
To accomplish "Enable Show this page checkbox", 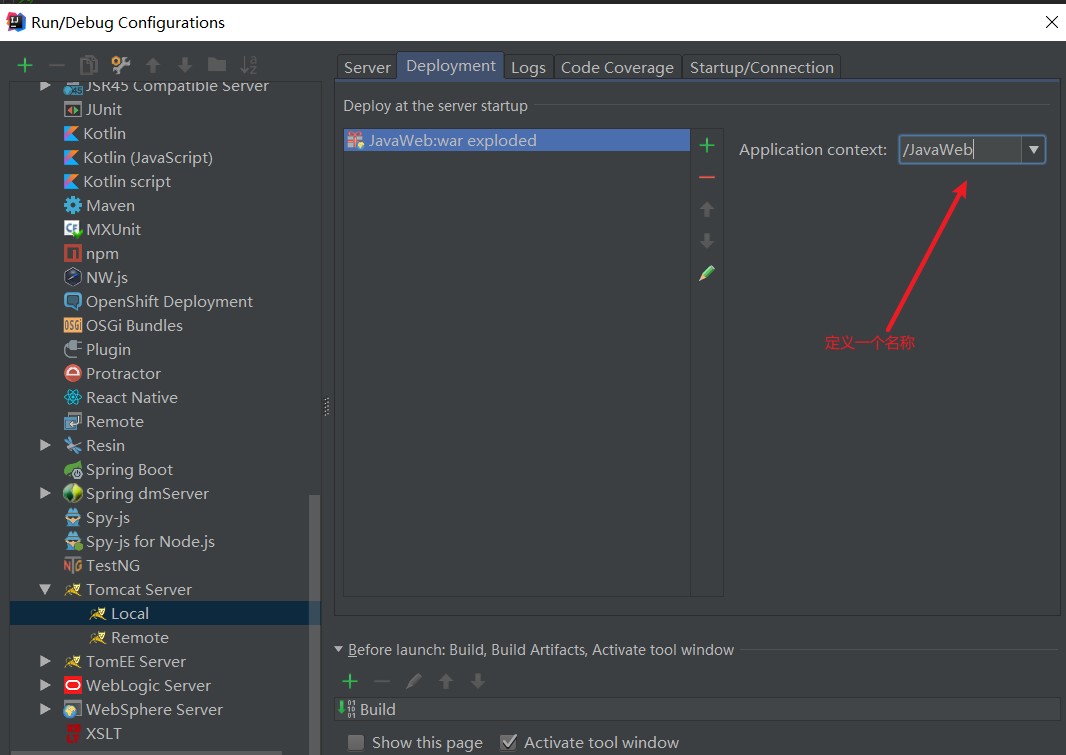I will click(356, 743).
